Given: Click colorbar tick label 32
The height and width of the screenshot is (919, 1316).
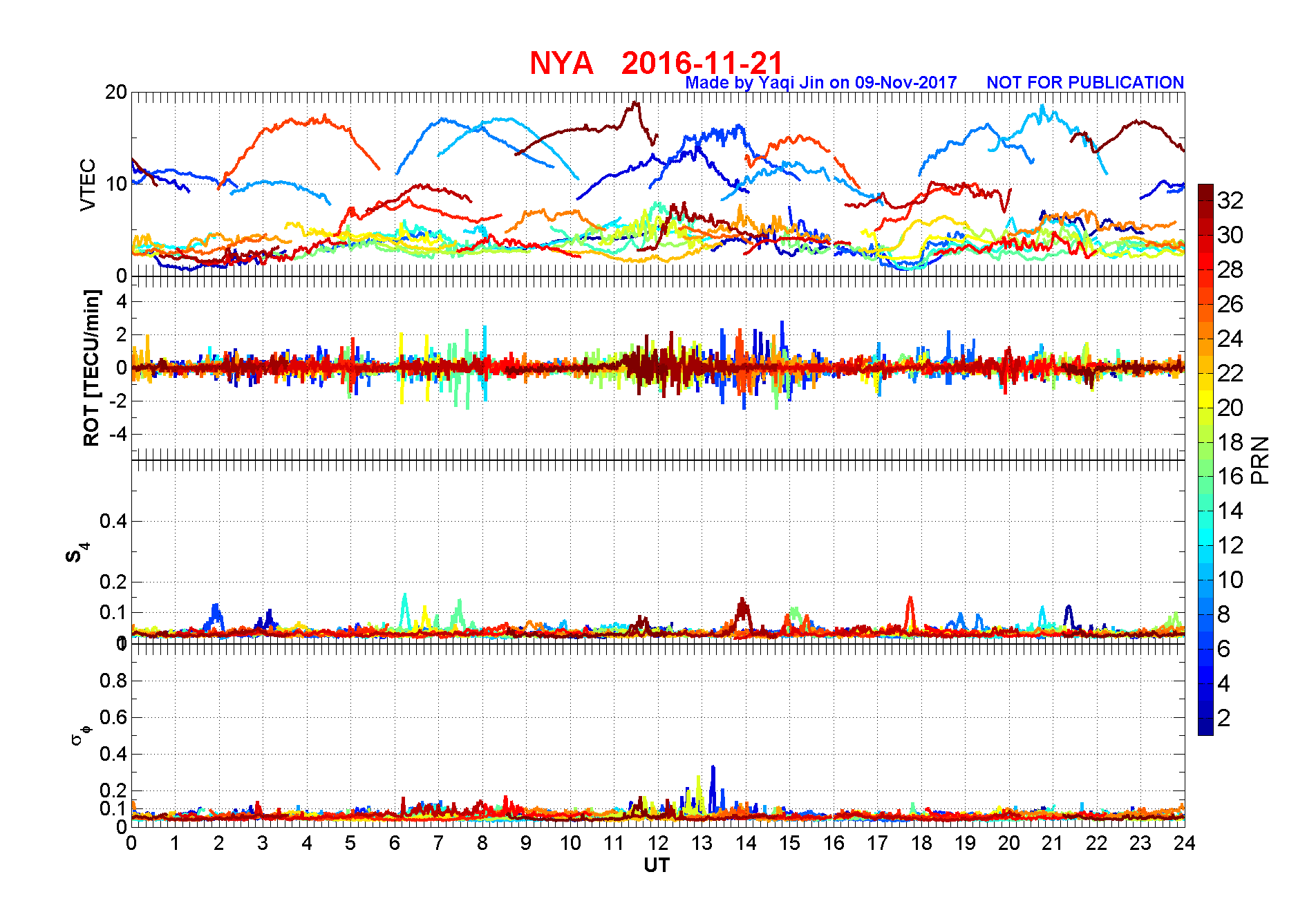Looking at the screenshot, I should click(x=1230, y=200).
